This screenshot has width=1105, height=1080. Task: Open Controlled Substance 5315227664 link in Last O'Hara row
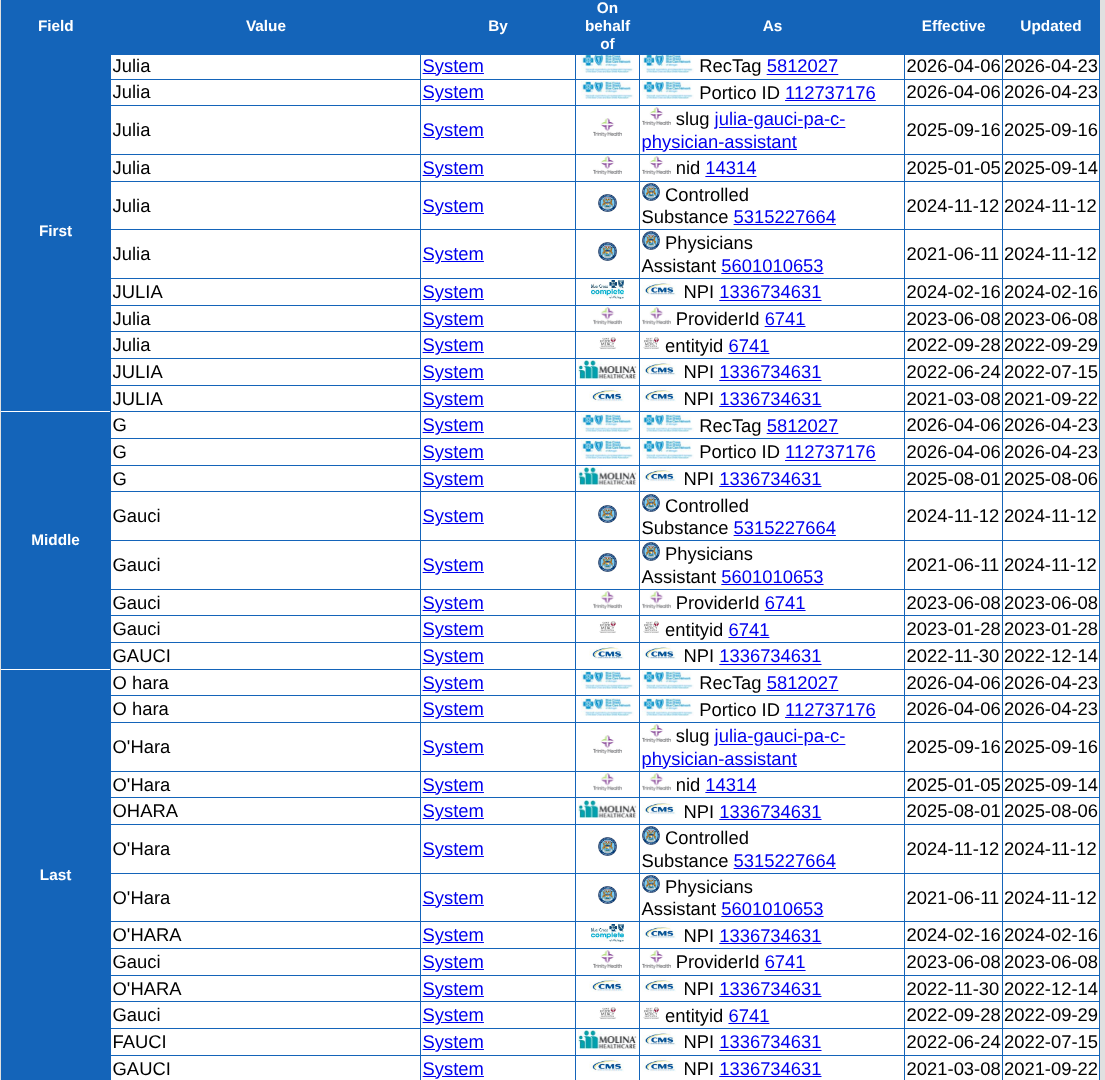[x=784, y=861]
